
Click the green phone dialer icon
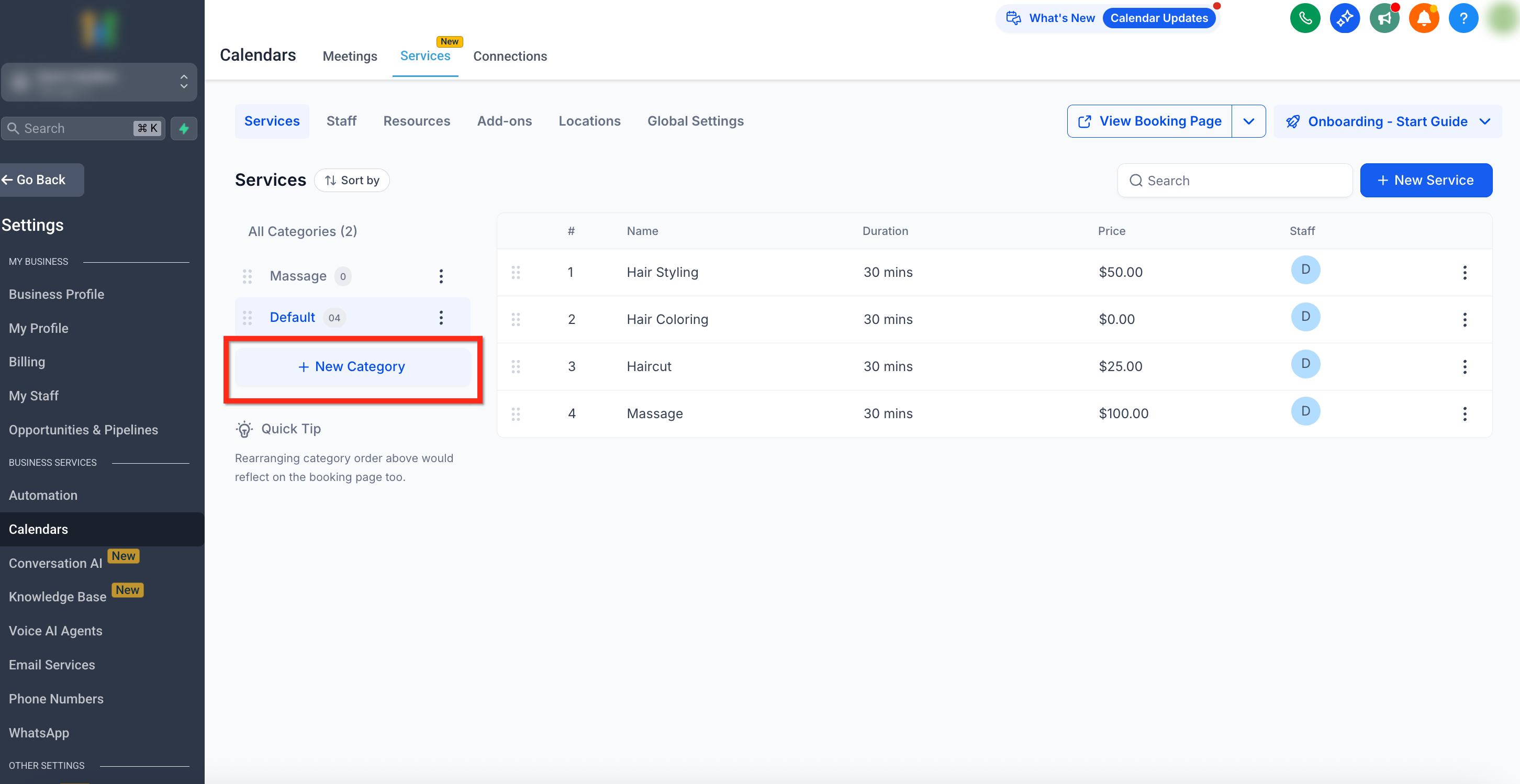click(x=1305, y=18)
